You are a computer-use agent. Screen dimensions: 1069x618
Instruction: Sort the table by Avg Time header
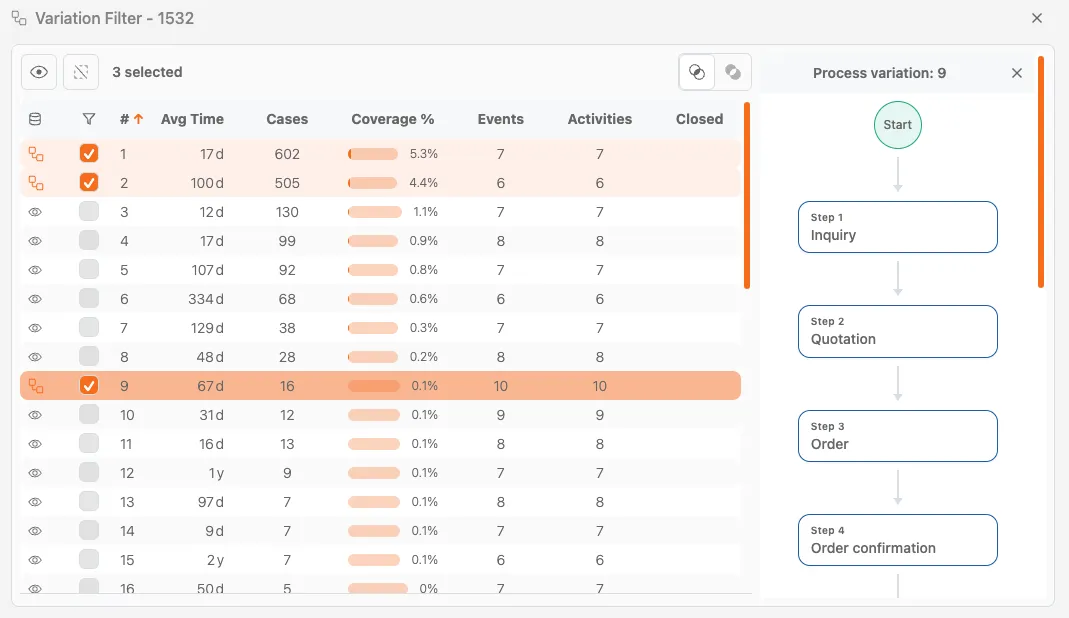click(192, 119)
